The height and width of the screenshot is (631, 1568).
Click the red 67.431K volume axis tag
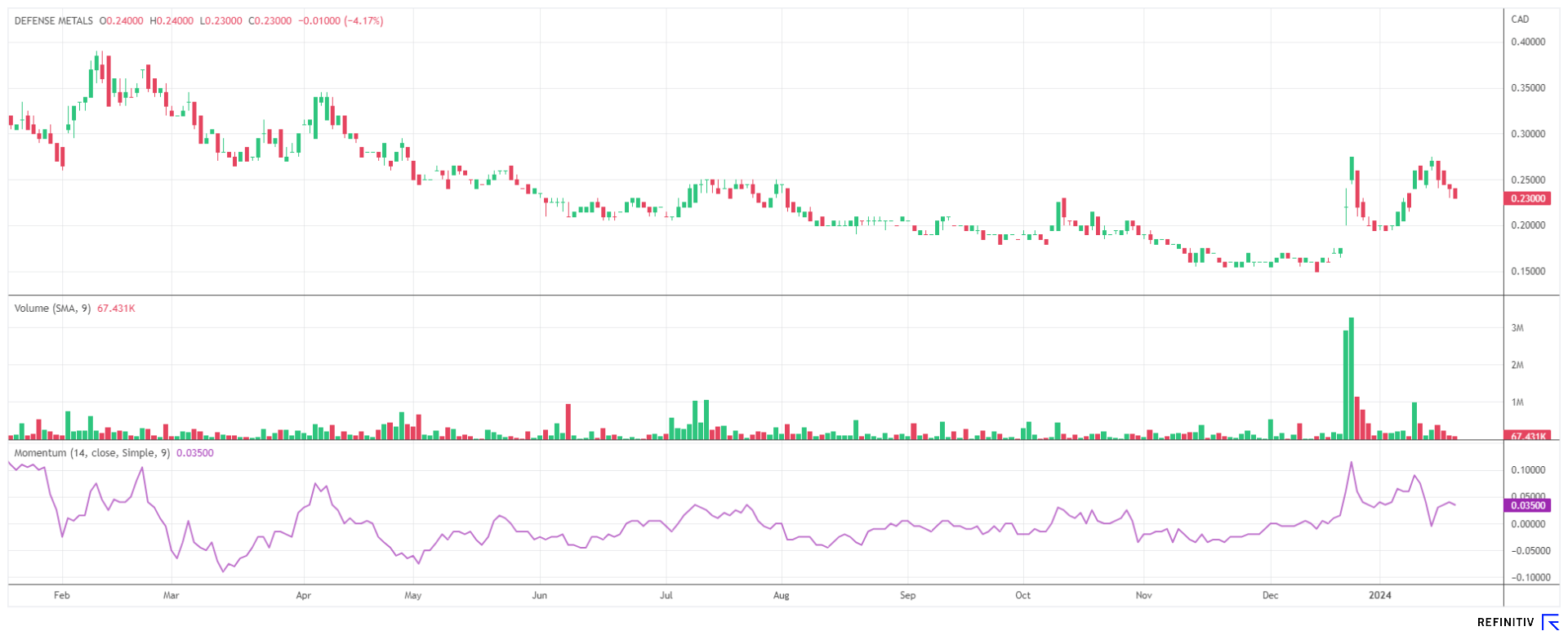pyautogui.click(x=1527, y=436)
